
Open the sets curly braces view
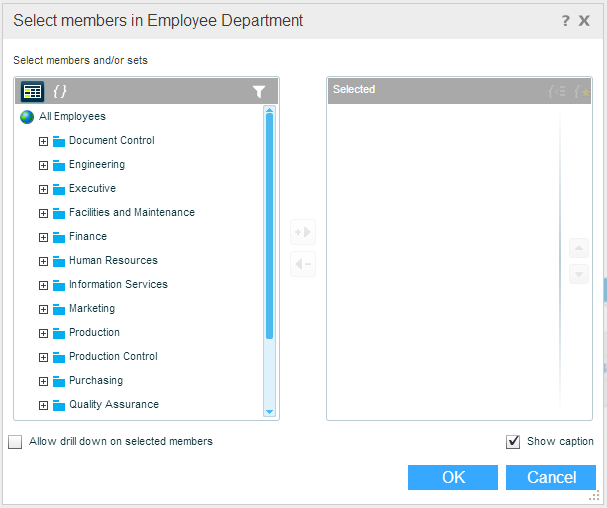[60, 91]
